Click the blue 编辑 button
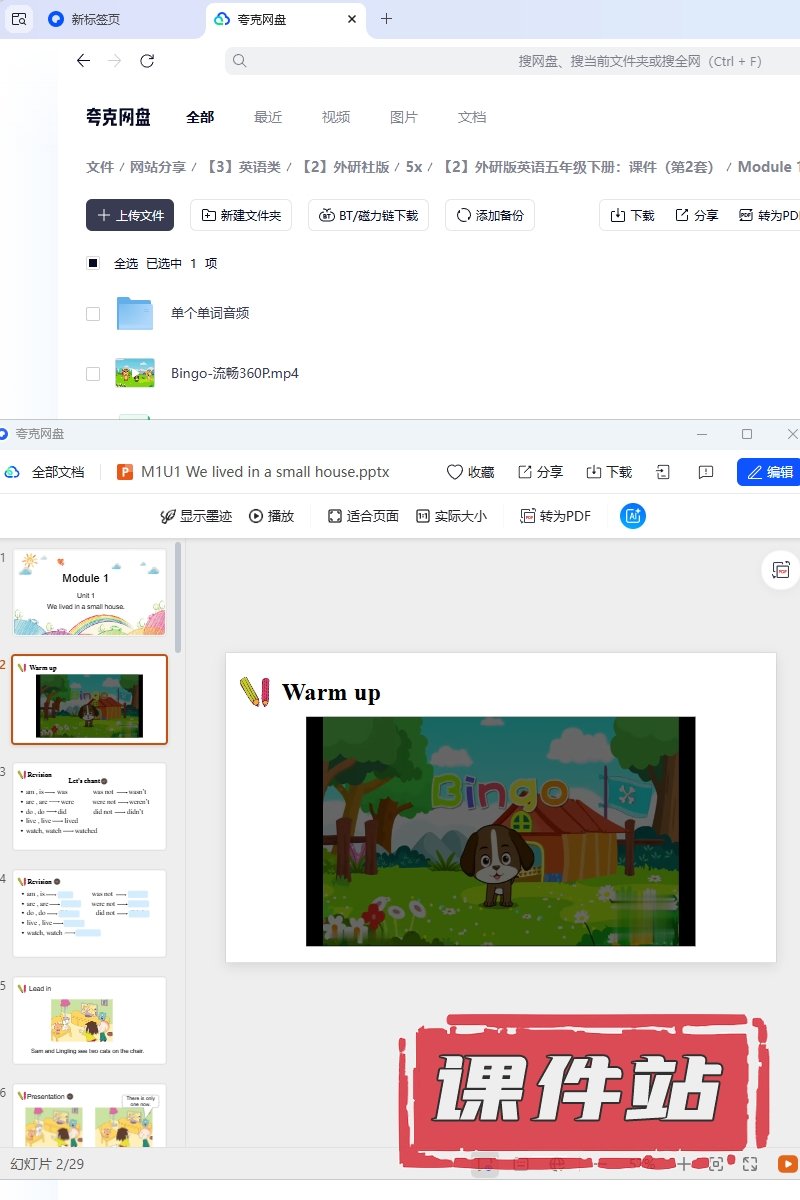Viewport: 800px width, 1200px height. (x=769, y=472)
